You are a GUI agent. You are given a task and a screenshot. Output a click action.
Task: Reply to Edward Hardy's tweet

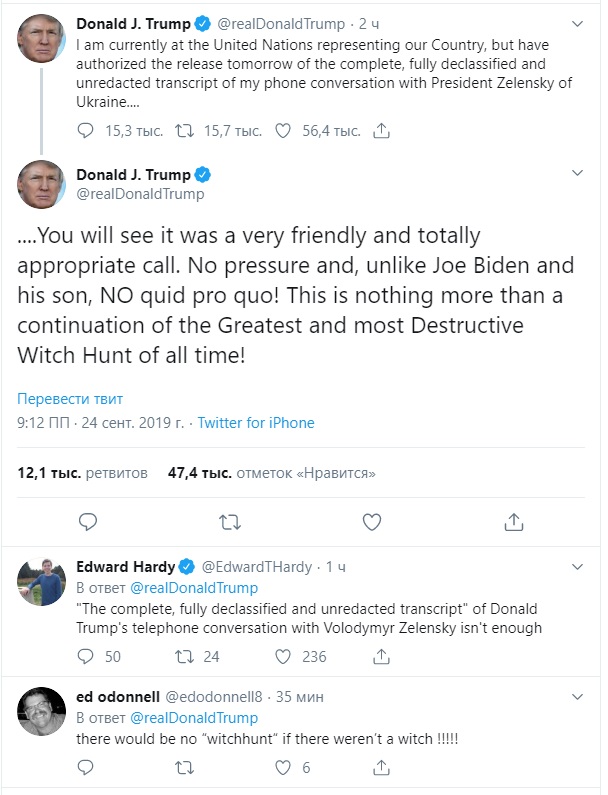[x=87, y=657]
